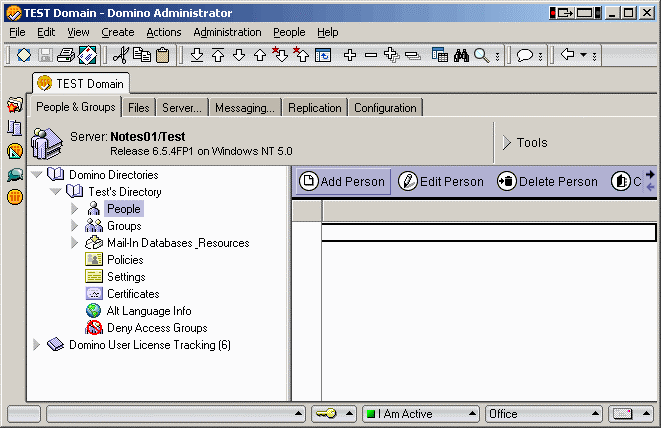
Task: Click the right arrow to show more actions
Action: (x=650, y=174)
